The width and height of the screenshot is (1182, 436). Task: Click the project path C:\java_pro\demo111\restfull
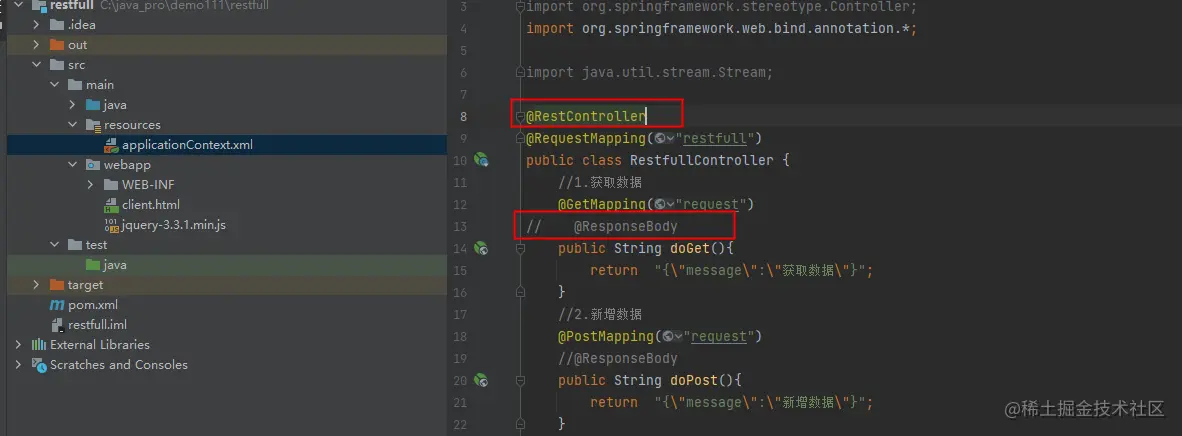(184, 5)
